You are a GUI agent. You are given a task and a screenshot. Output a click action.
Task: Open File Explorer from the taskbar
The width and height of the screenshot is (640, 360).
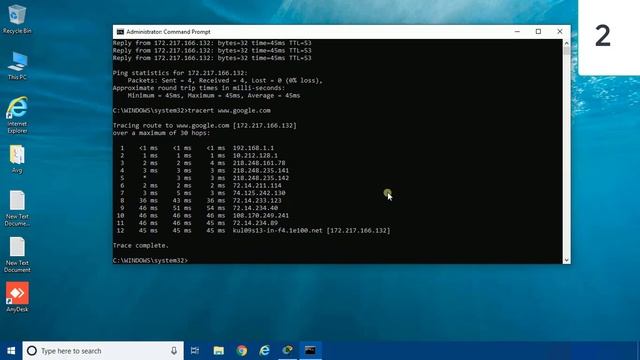tap(219, 351)
